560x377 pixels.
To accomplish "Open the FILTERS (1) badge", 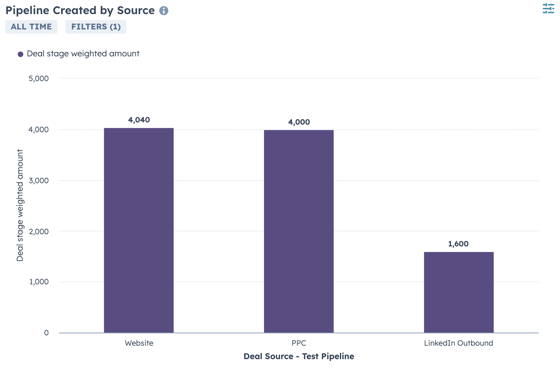I will (96, 27).
